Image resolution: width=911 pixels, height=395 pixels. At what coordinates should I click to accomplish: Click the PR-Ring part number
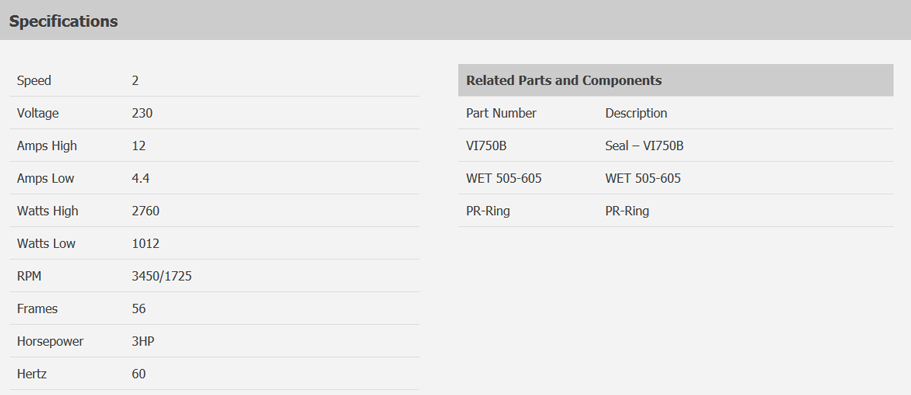click(488, 211)
